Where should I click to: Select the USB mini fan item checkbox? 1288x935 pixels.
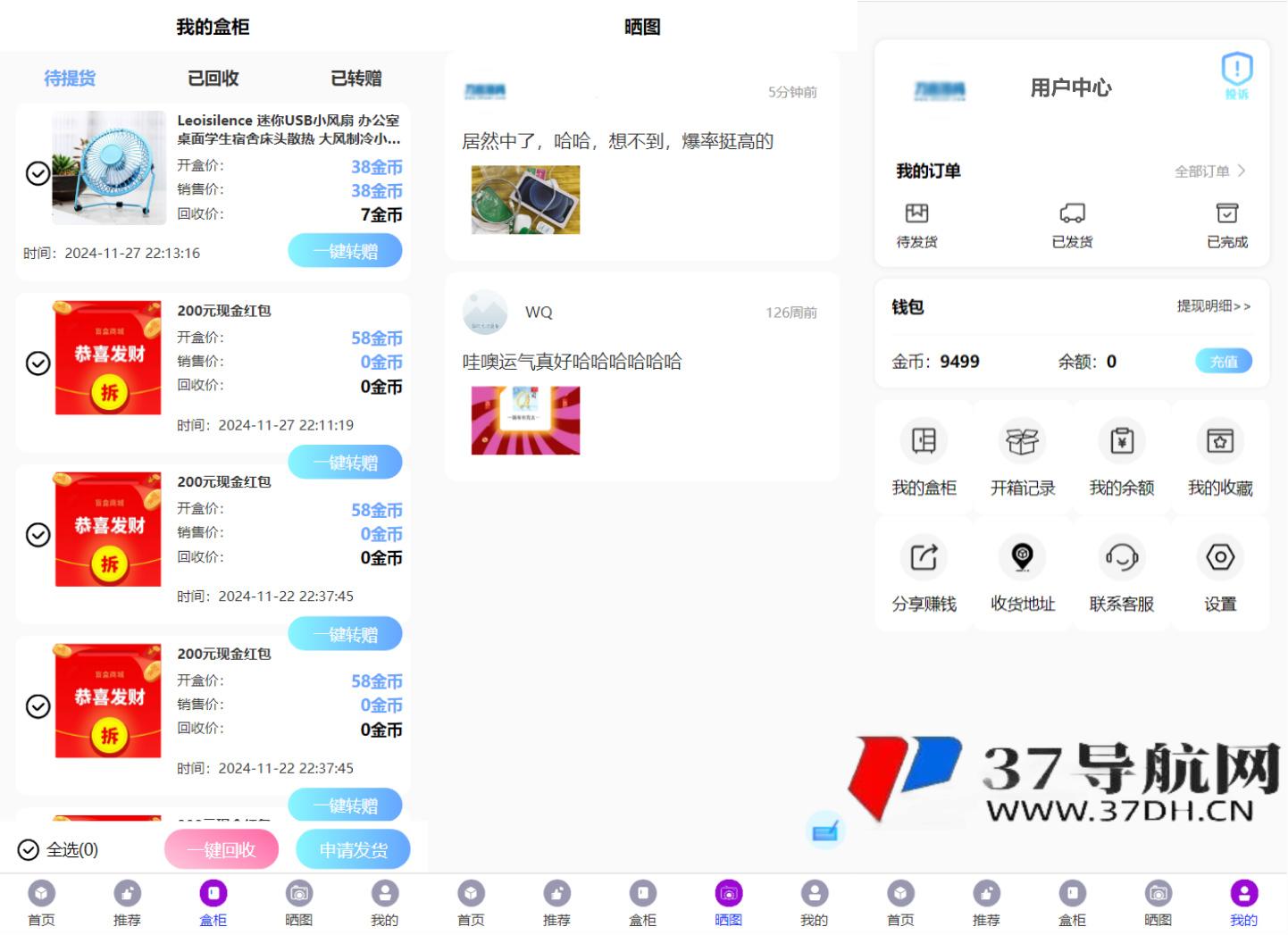[x=38, y=173]
